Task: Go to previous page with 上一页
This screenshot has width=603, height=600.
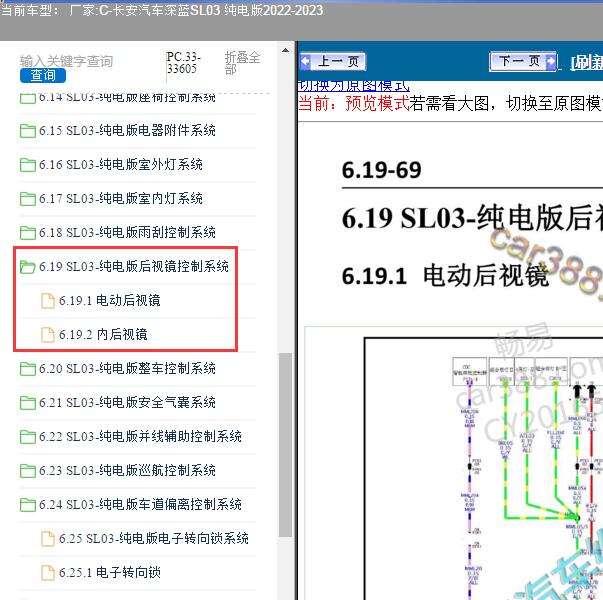Action: (333, 62)
